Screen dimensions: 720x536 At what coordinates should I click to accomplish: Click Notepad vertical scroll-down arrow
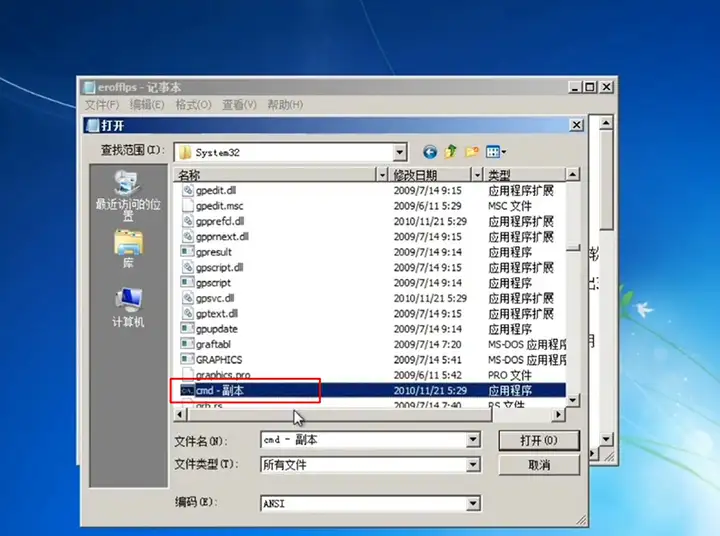[606, 439]
